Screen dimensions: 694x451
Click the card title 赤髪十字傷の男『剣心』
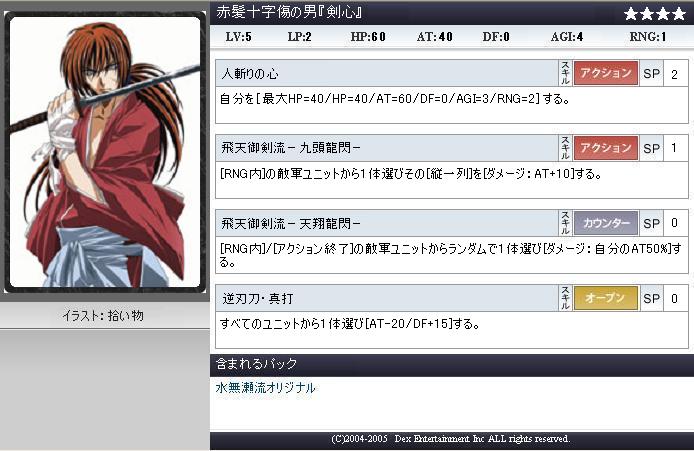coord(289,12)
